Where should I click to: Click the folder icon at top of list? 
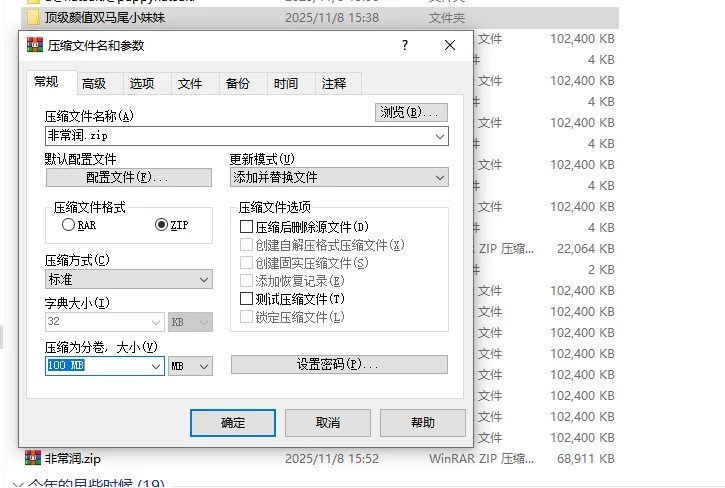pos(33,17)
